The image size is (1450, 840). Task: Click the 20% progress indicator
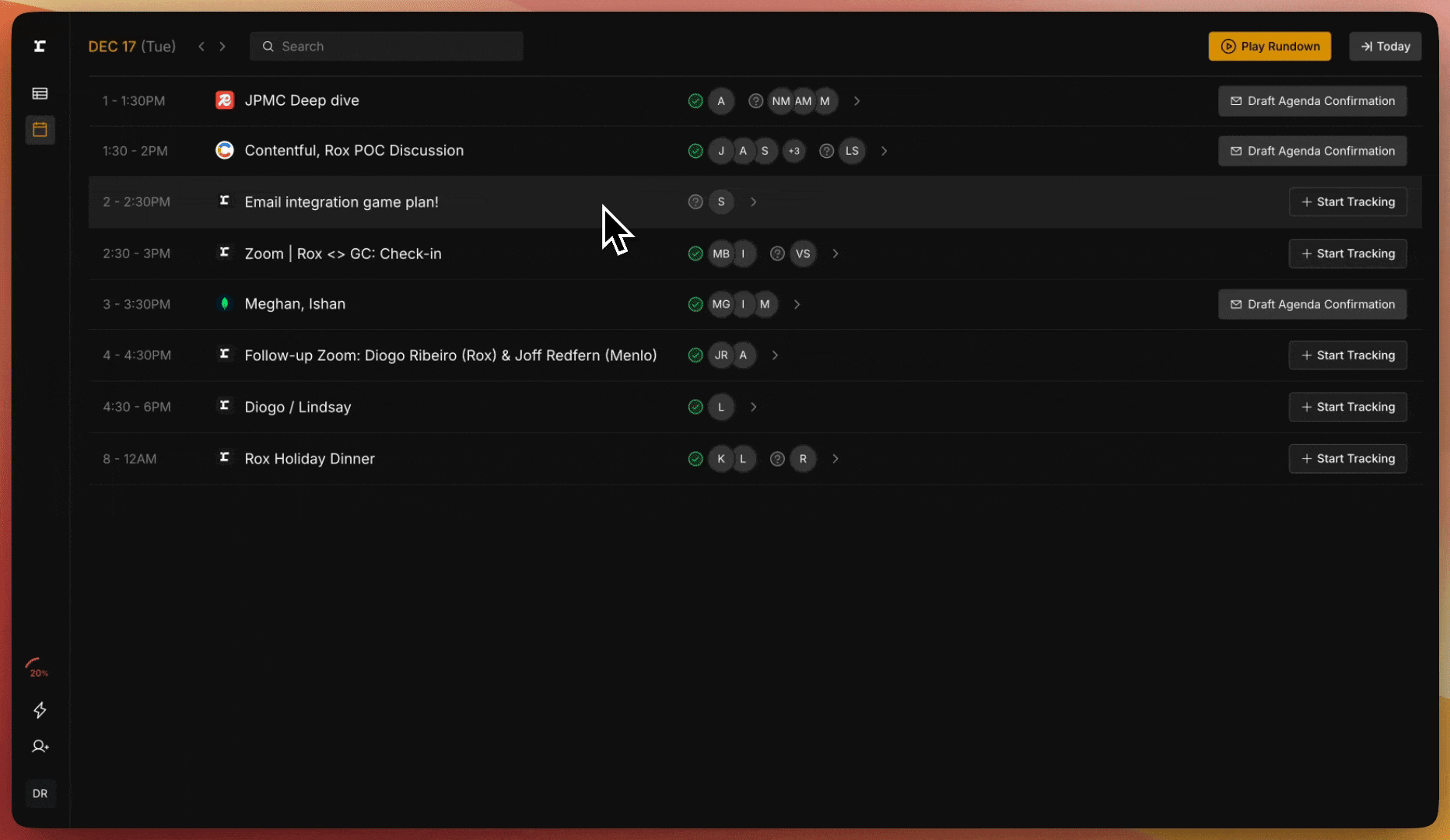(37, 669)
